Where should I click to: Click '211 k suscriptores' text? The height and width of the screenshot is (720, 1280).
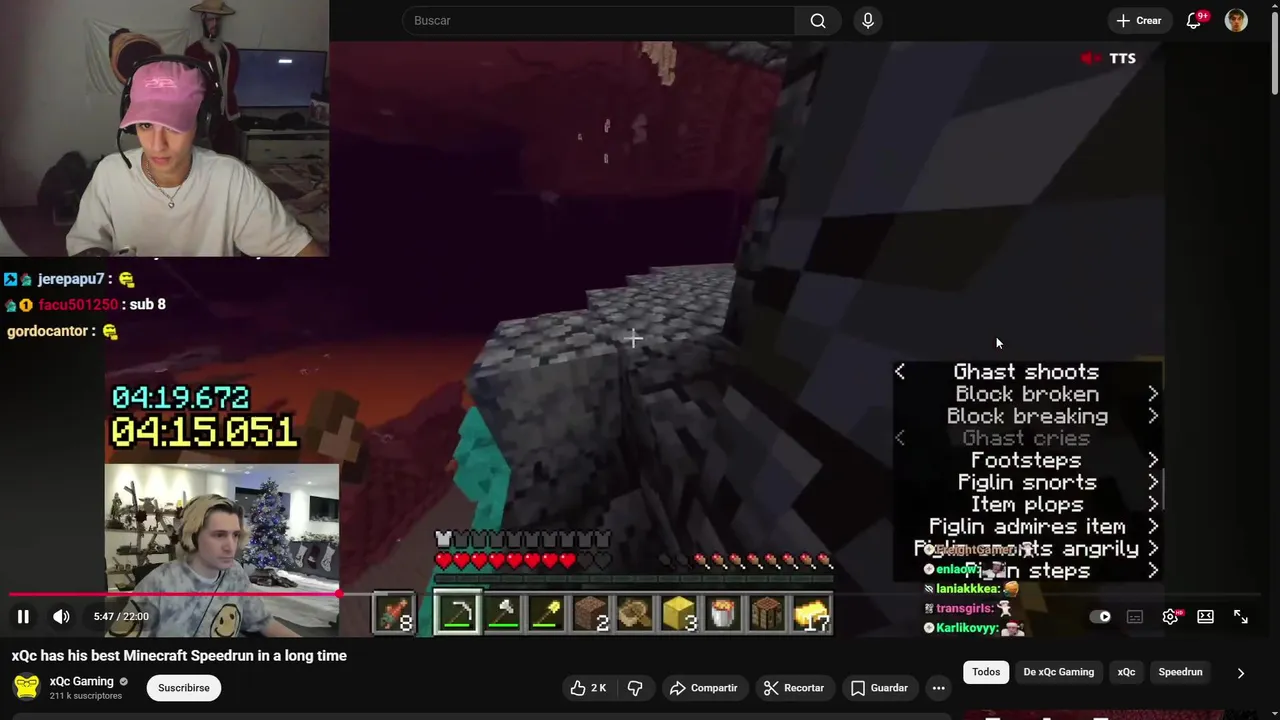click(86, 696)
